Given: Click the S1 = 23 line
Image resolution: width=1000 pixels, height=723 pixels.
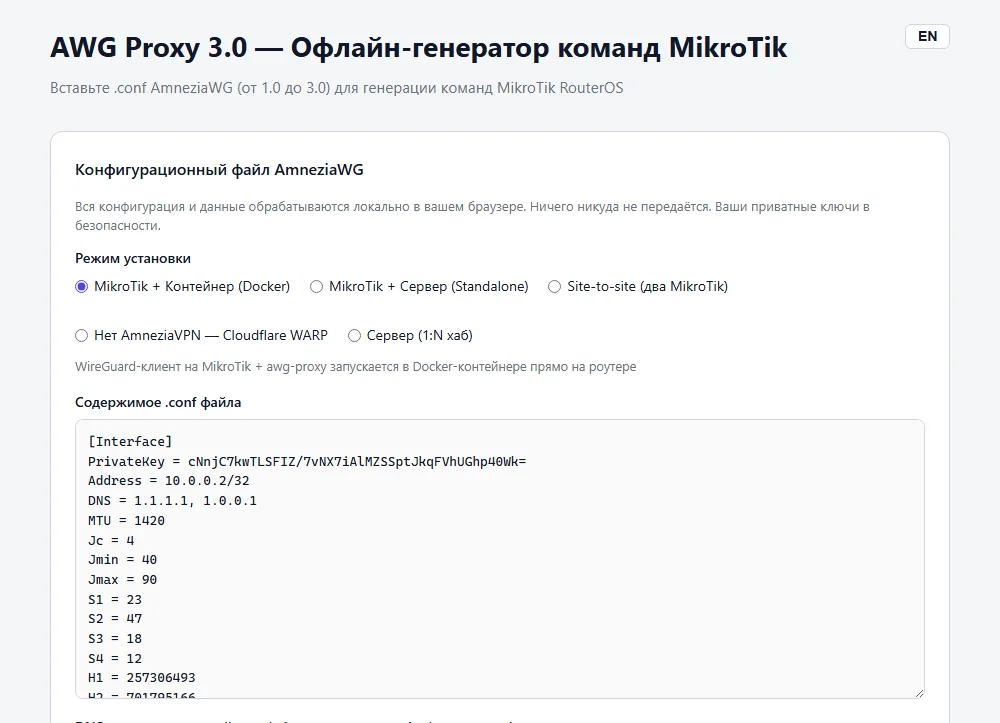Looking at the screenshot, I should pos(115,599).
